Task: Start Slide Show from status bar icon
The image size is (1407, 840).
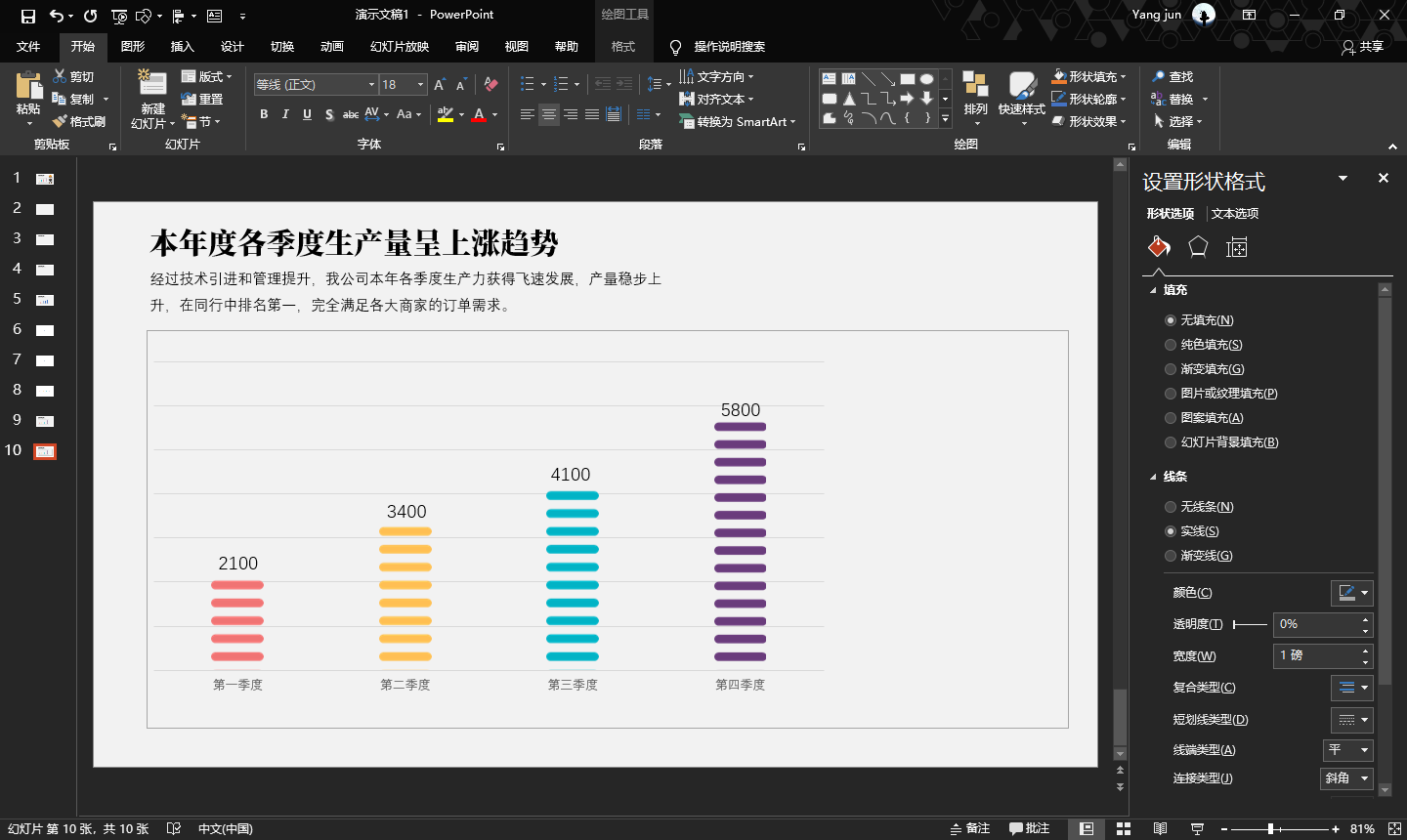Action: [x=1197, y=828]
